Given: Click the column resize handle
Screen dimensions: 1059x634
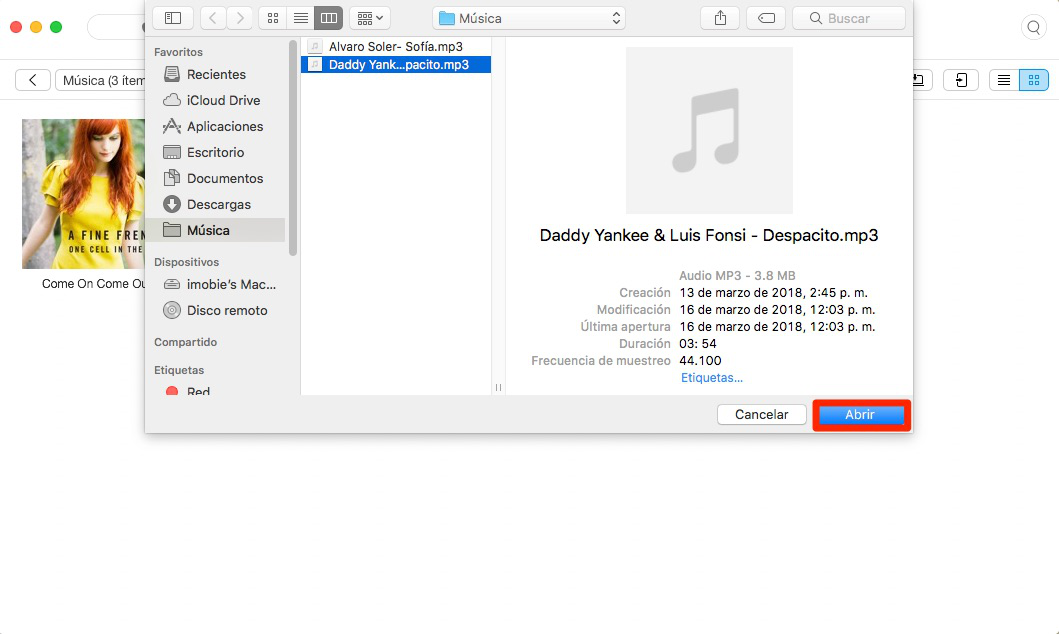Looking at the screenshot, I should [498, 388].
